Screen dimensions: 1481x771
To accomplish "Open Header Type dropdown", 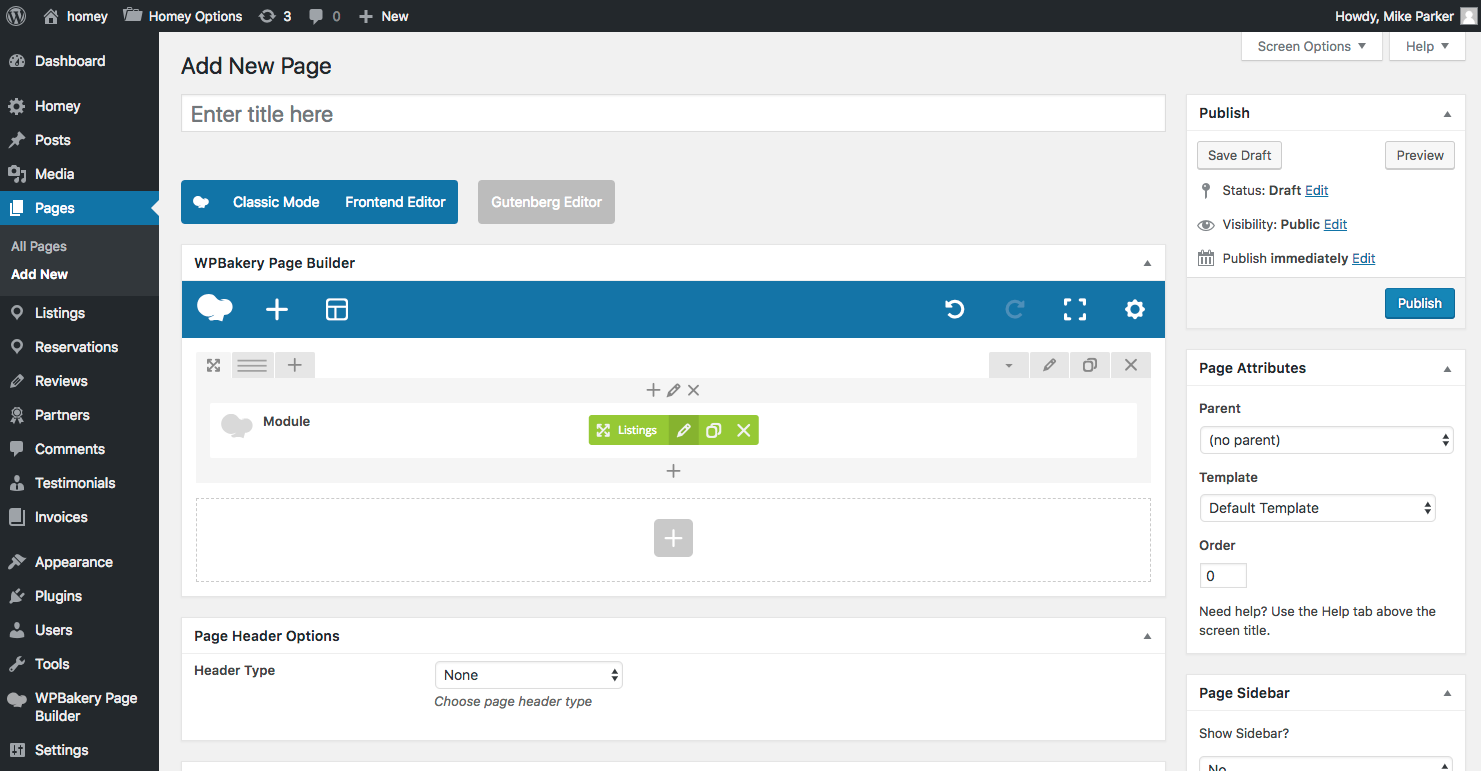I will (x=529, y=675).
